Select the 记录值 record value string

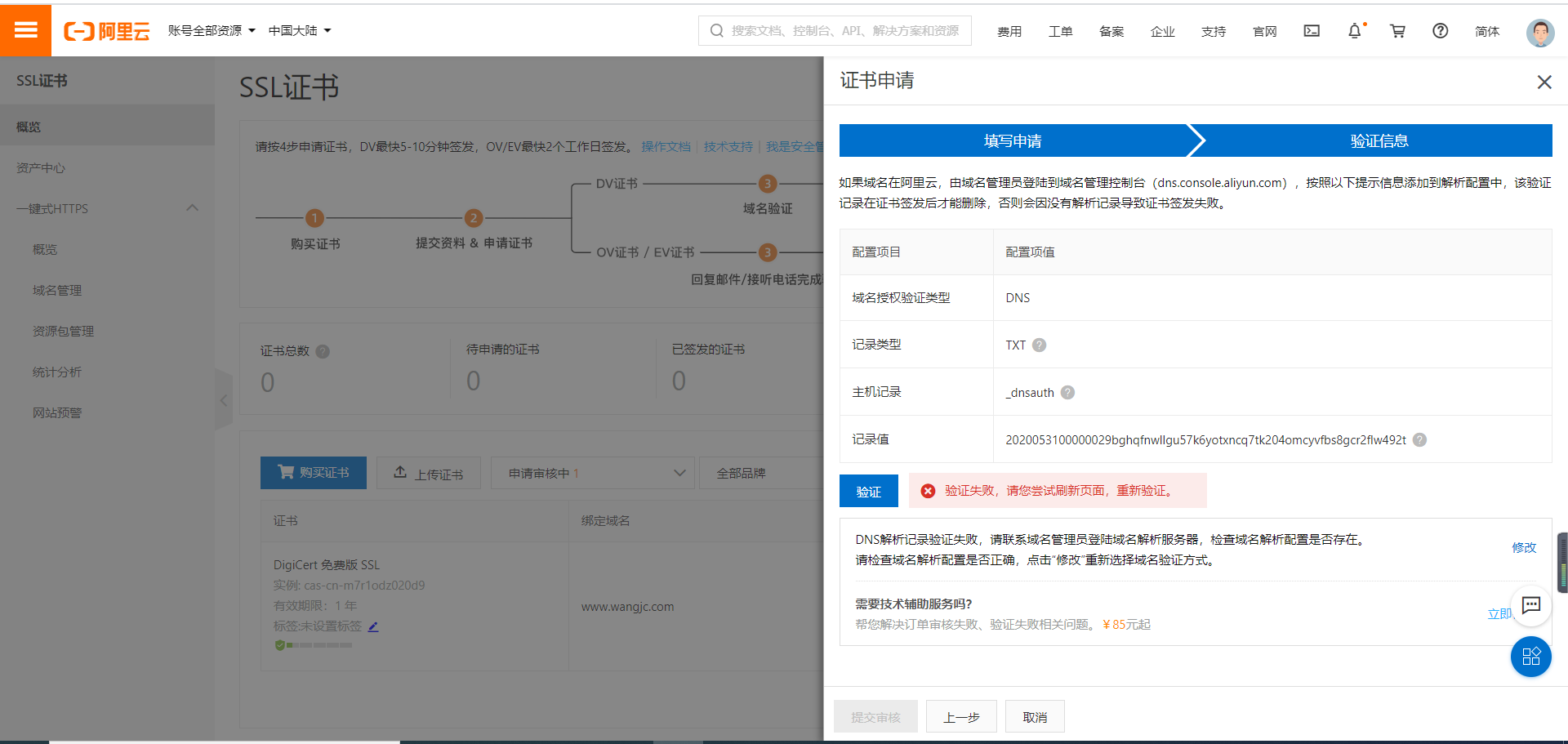click(1205, 439)
